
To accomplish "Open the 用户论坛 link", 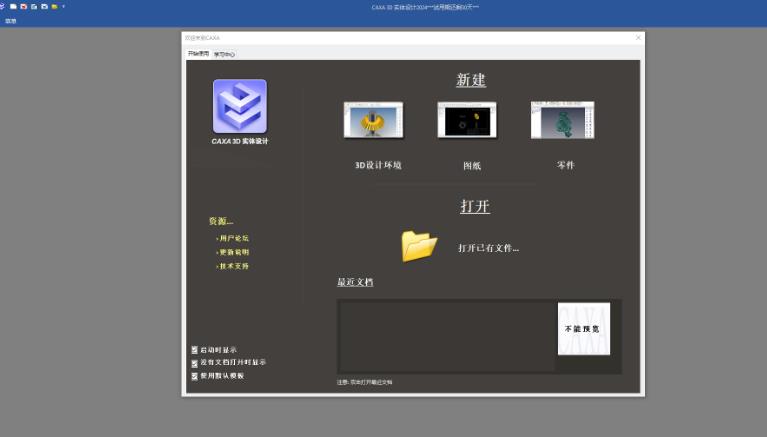I will pos(234,239).
